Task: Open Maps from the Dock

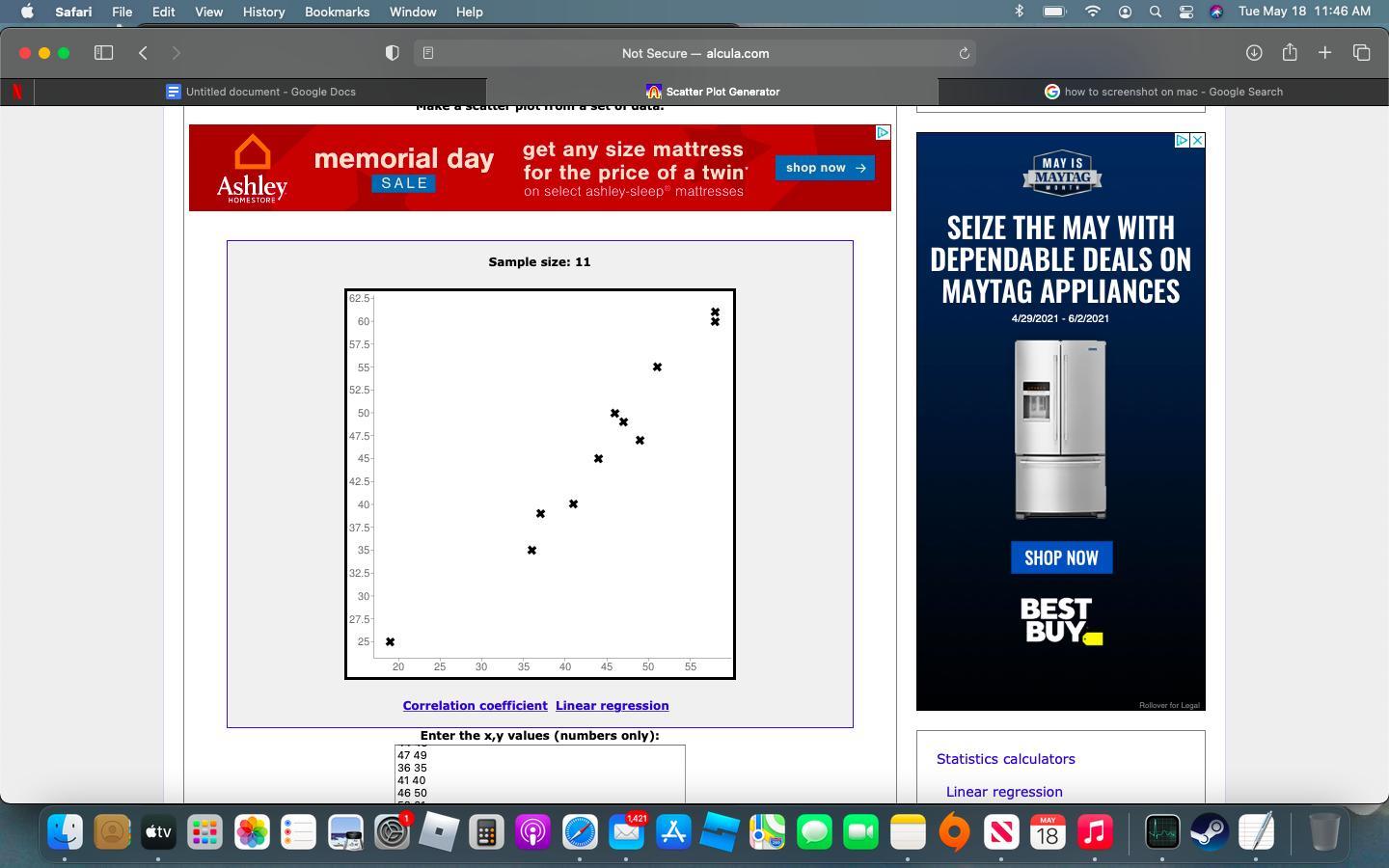Action: click(767, 831)
